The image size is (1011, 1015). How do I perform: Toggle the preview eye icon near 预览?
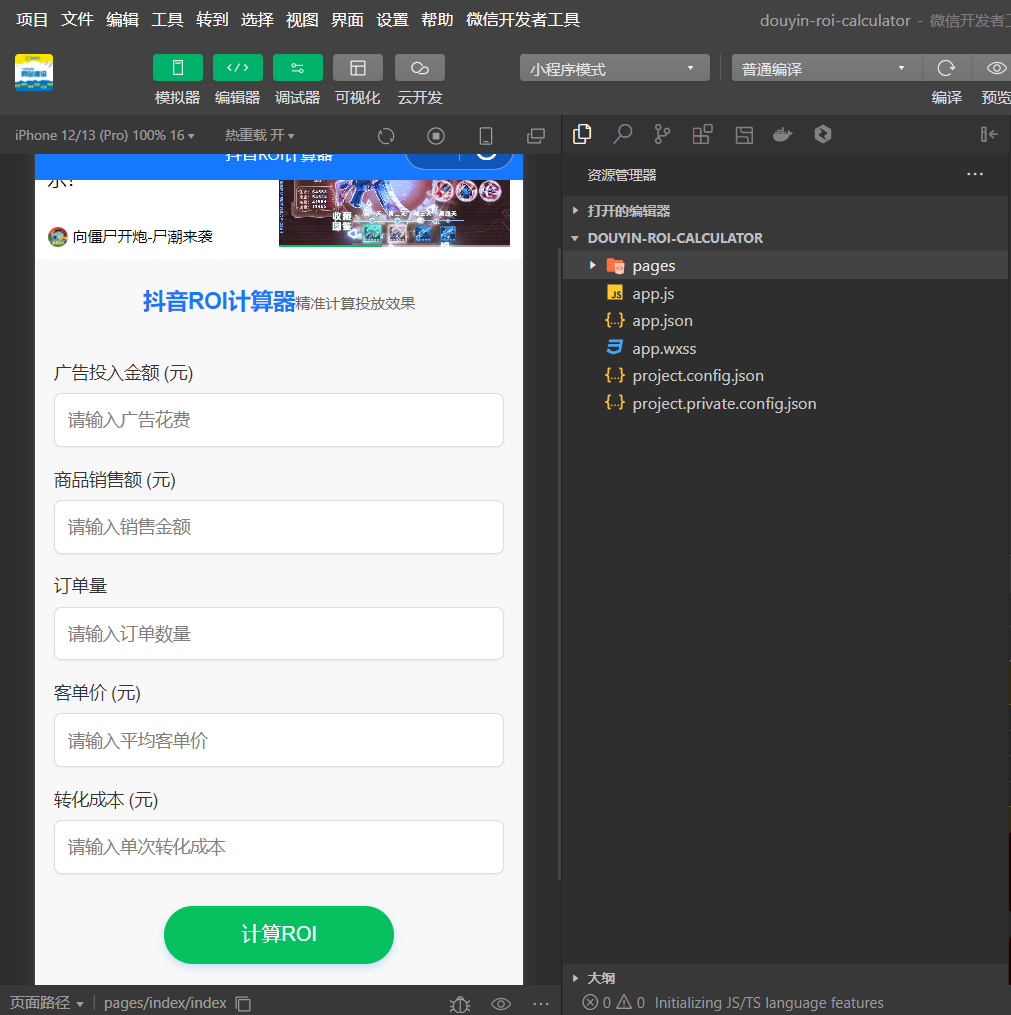click(994, 68)
